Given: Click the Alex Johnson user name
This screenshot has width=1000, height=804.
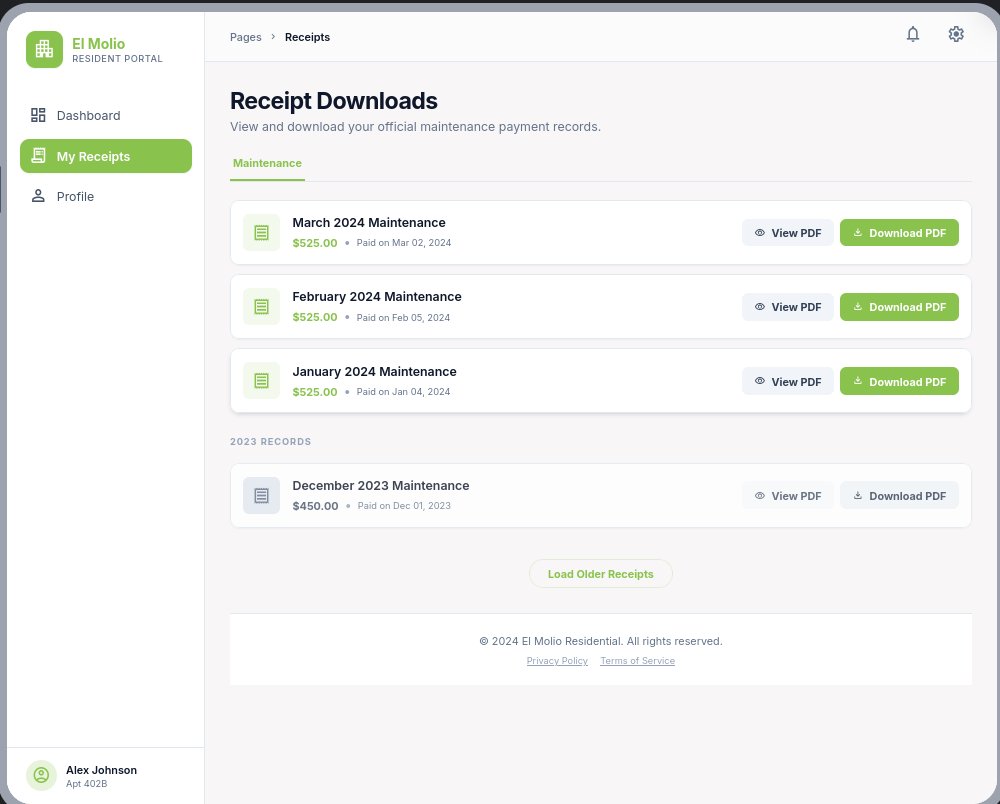Looking at the screenshot, I should coord(101,770).
